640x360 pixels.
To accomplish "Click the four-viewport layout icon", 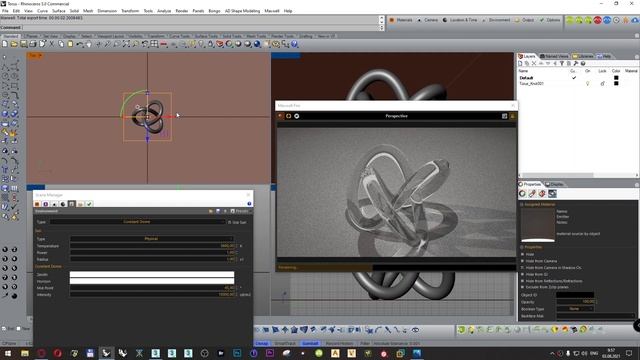I will point(154,44).
